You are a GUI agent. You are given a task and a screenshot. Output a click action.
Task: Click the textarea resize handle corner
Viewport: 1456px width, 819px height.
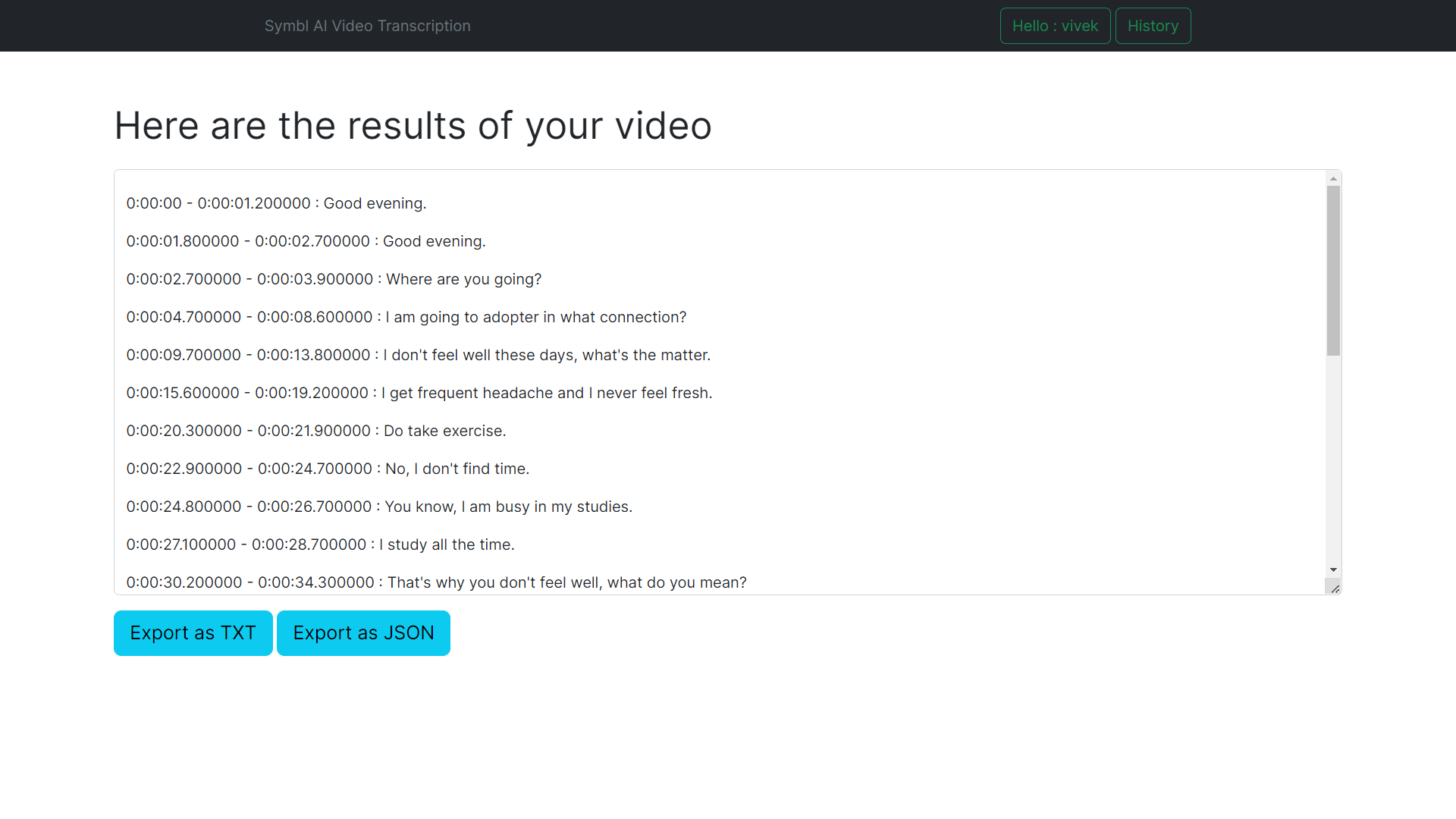[1335, 588]
